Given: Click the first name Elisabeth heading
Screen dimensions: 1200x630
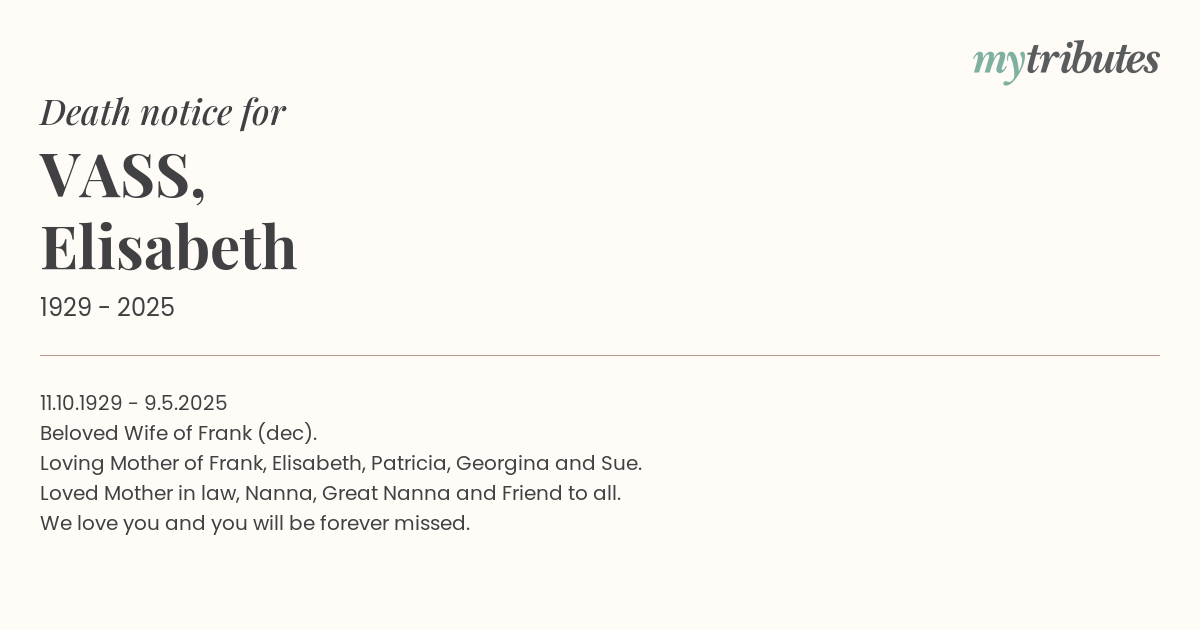Looking at the screenshot, I should [169, 246].
